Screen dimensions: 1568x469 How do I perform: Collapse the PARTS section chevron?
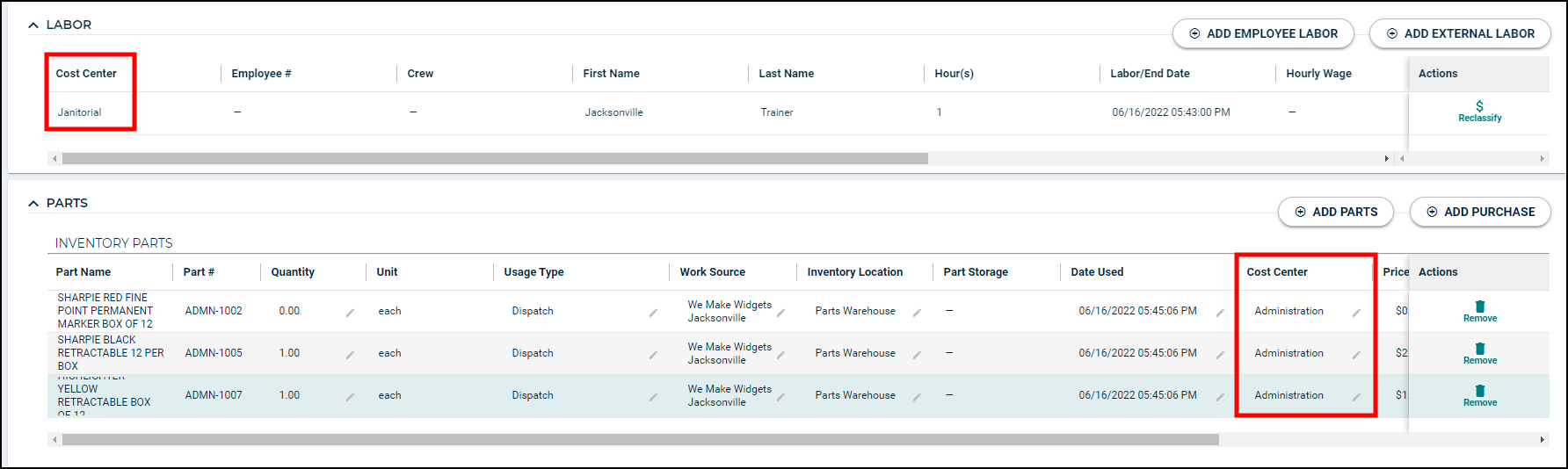click(33, 204)
